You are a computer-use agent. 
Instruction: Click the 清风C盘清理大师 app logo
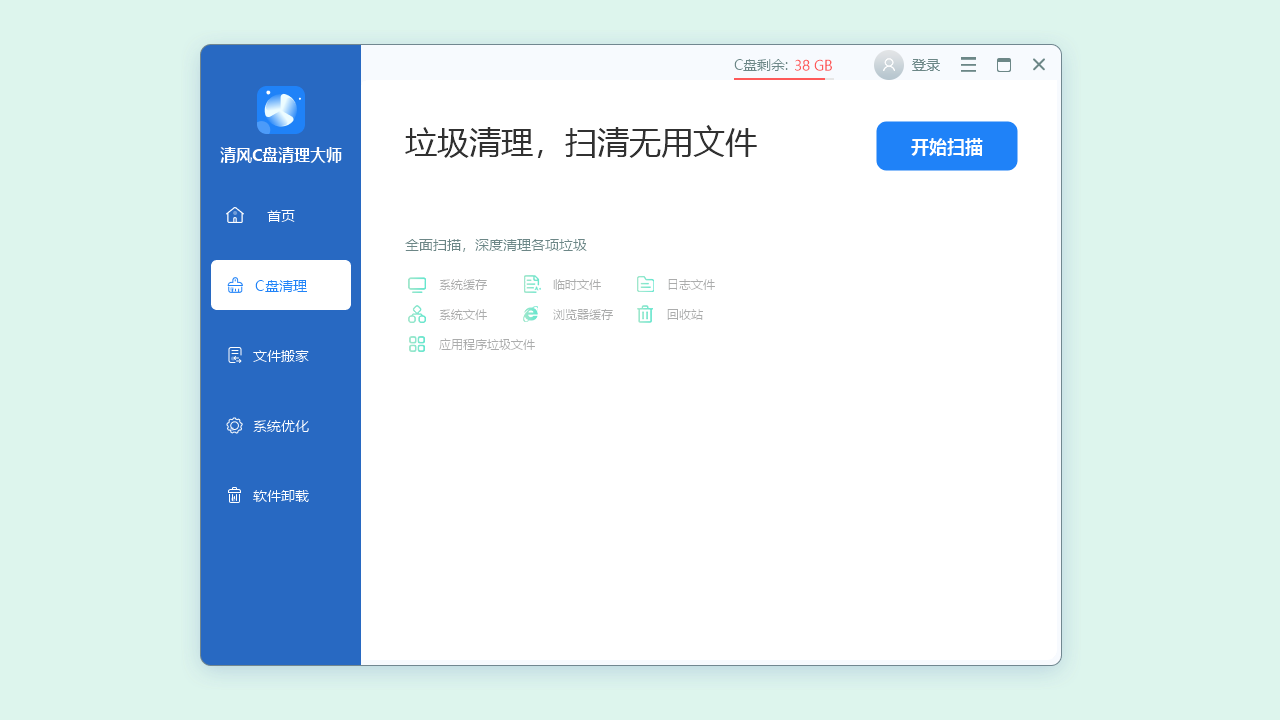(x=281, y=110)
